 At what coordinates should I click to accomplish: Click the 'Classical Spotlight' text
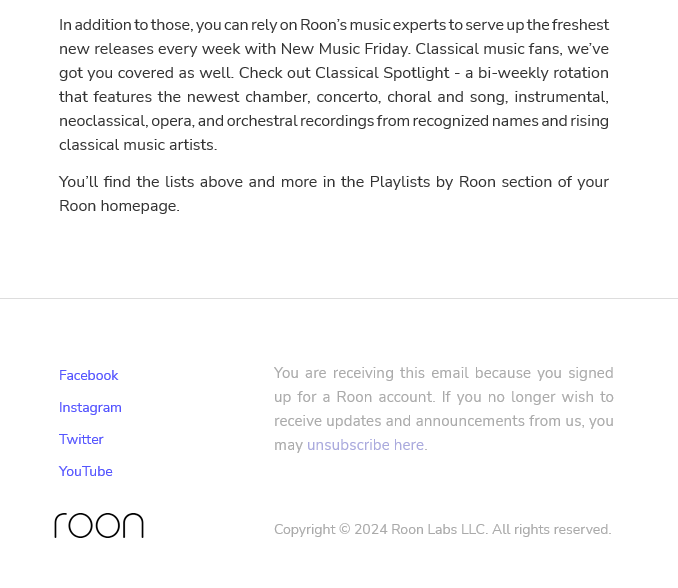tap(382, 73)
